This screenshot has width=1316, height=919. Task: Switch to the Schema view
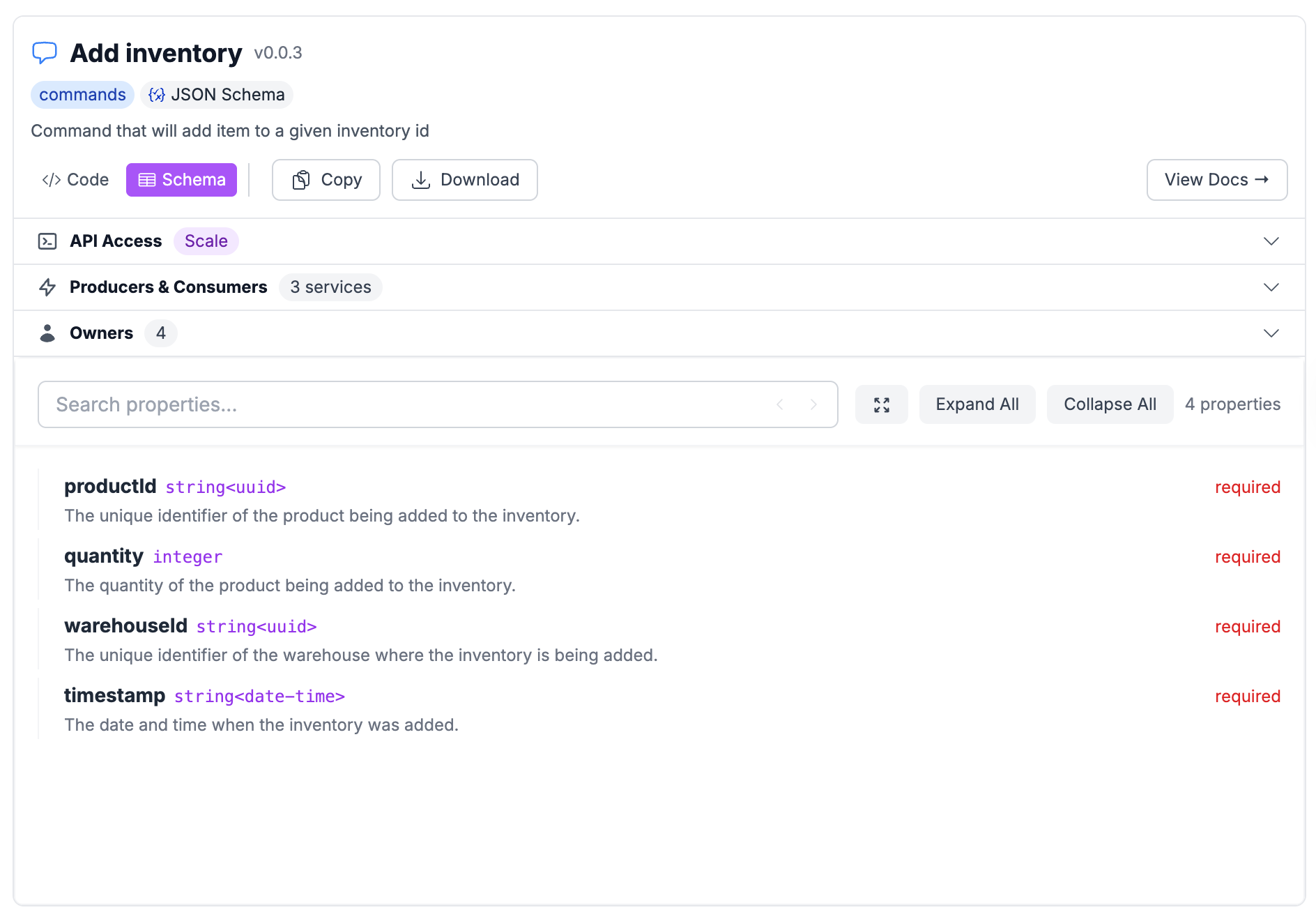pos(181,179)
